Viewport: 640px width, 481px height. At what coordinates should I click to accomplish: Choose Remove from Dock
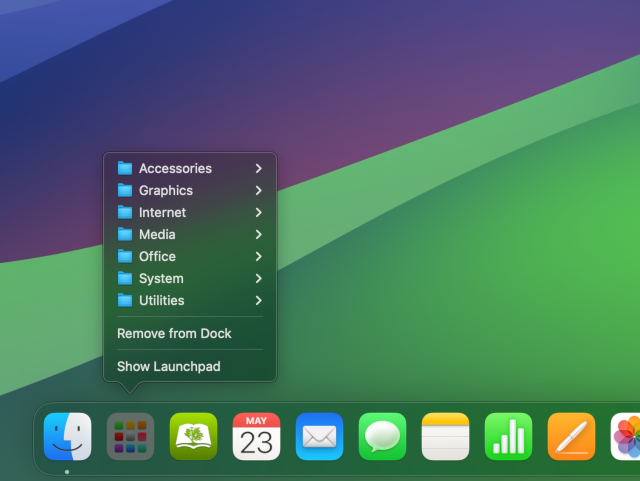click(190, 333)
